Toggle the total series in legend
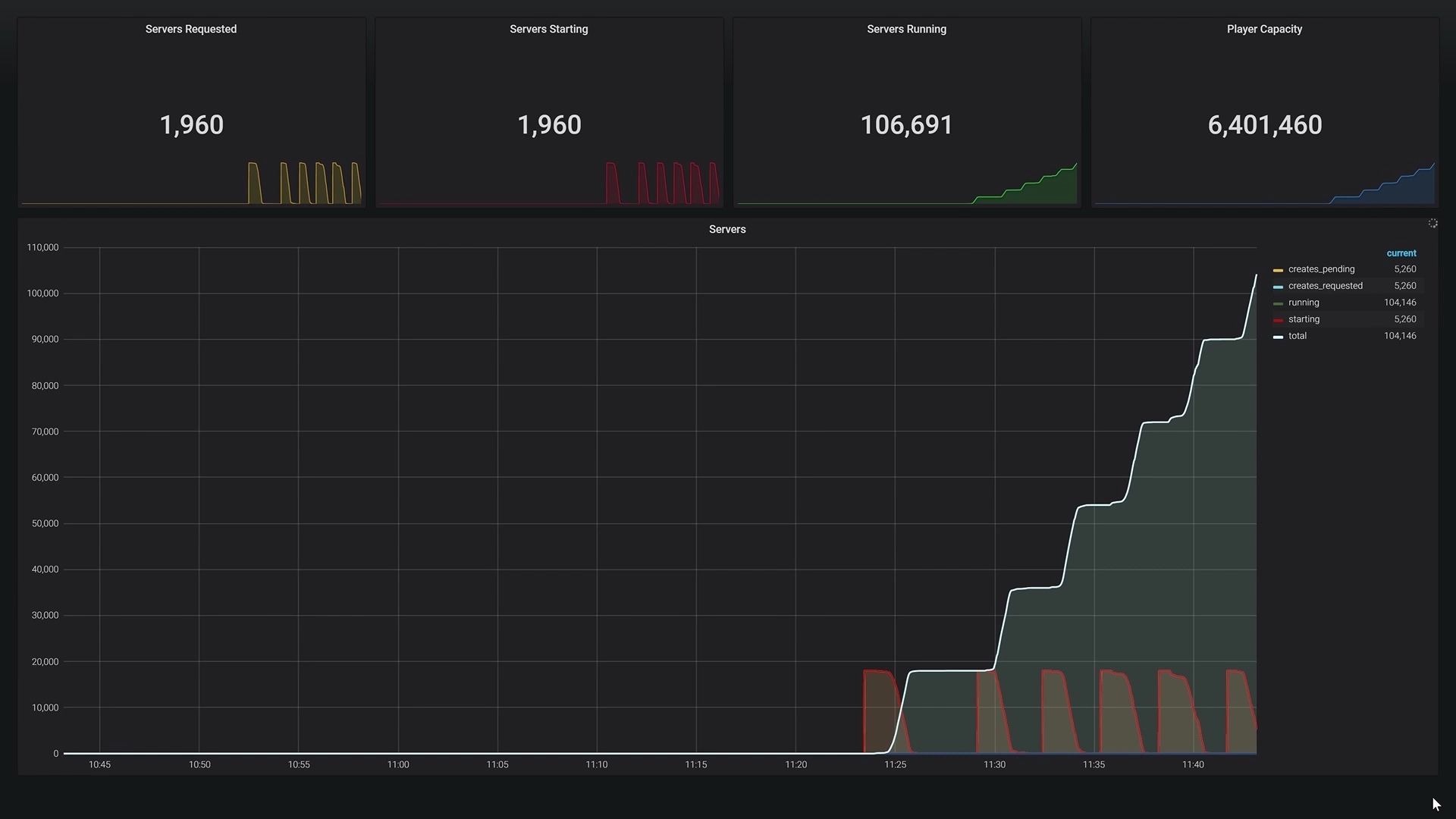 [1297, 336]
